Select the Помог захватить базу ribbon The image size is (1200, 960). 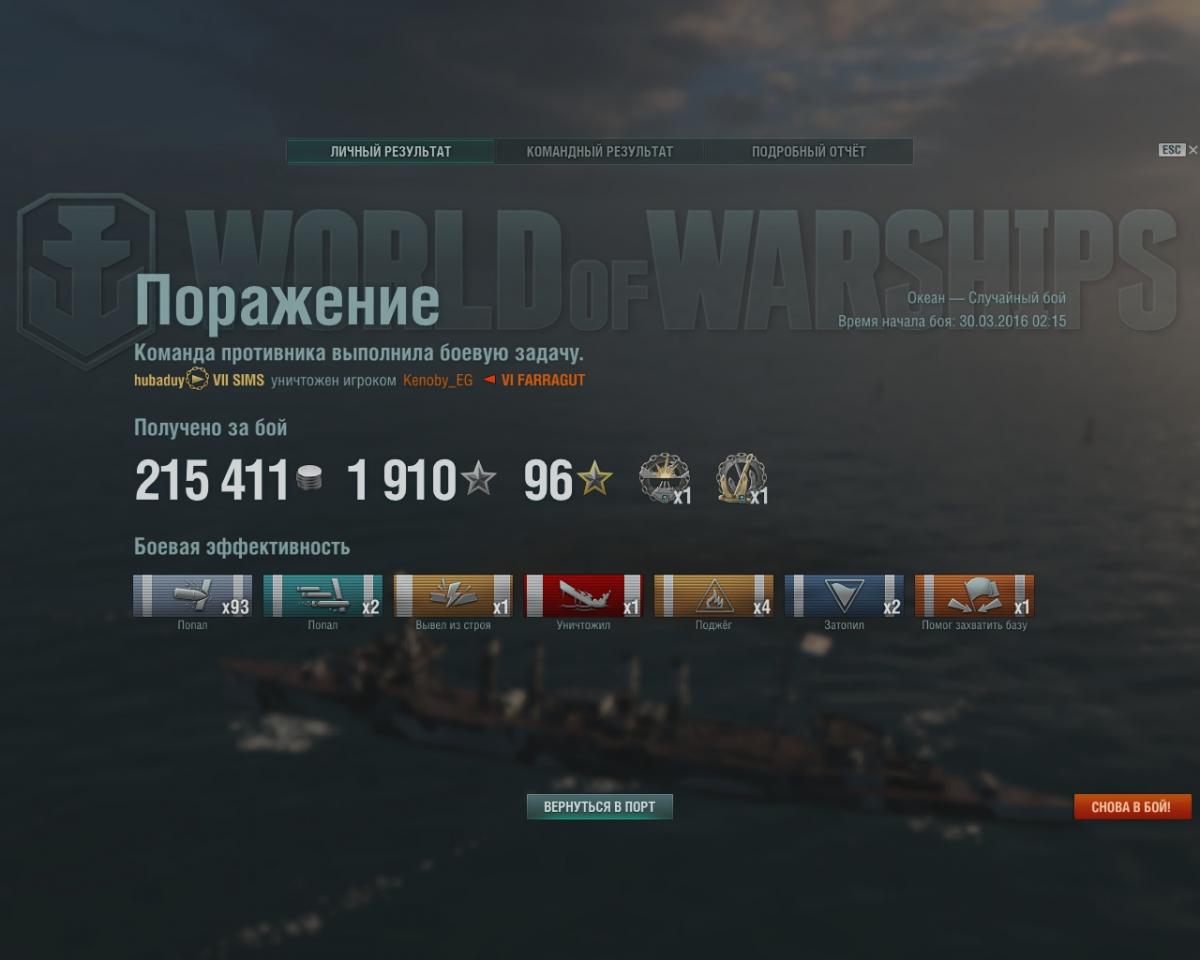pyautogui.click(x=974, y=596)
